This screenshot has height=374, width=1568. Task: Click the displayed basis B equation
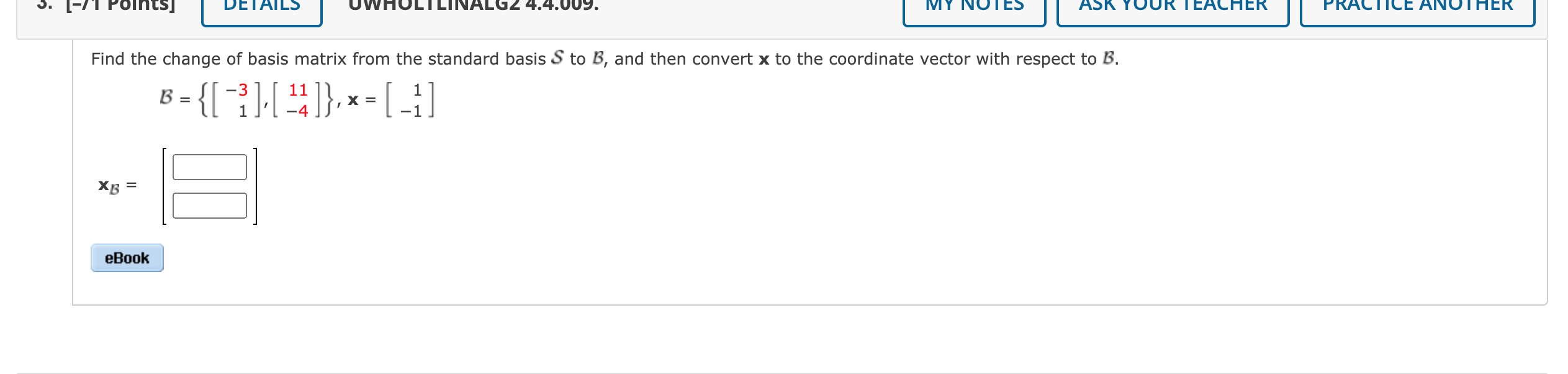click(x=248, y=99)
